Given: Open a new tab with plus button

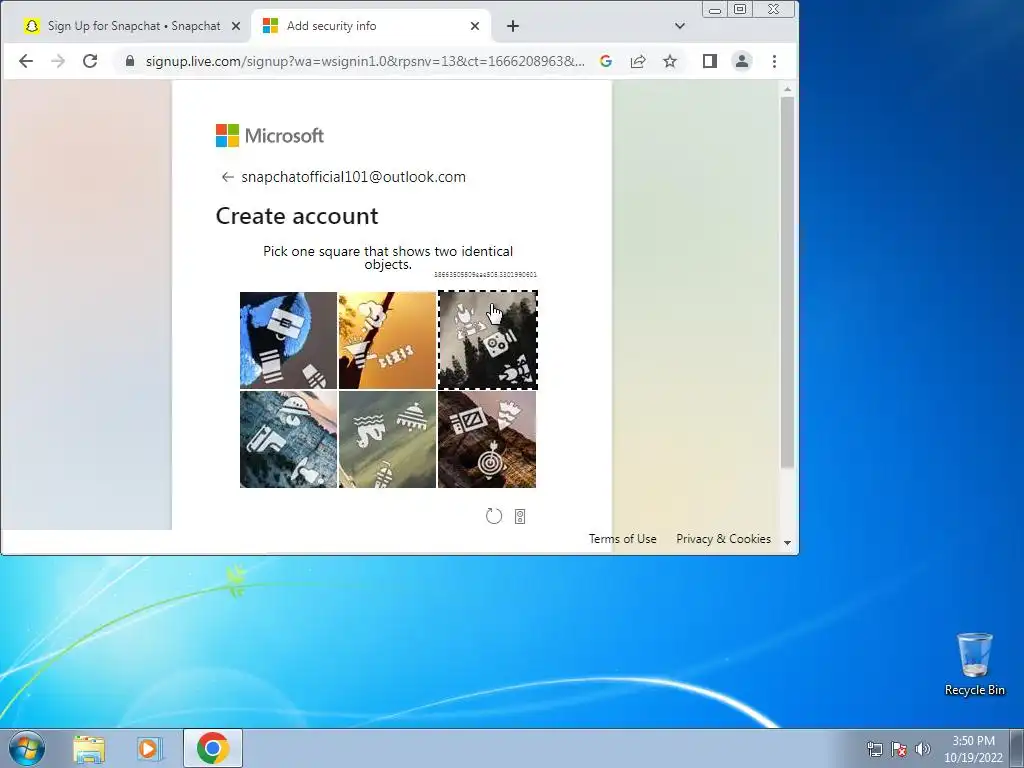Looking at the screenshot, I should pyautogui.click(x=513, y=26).
